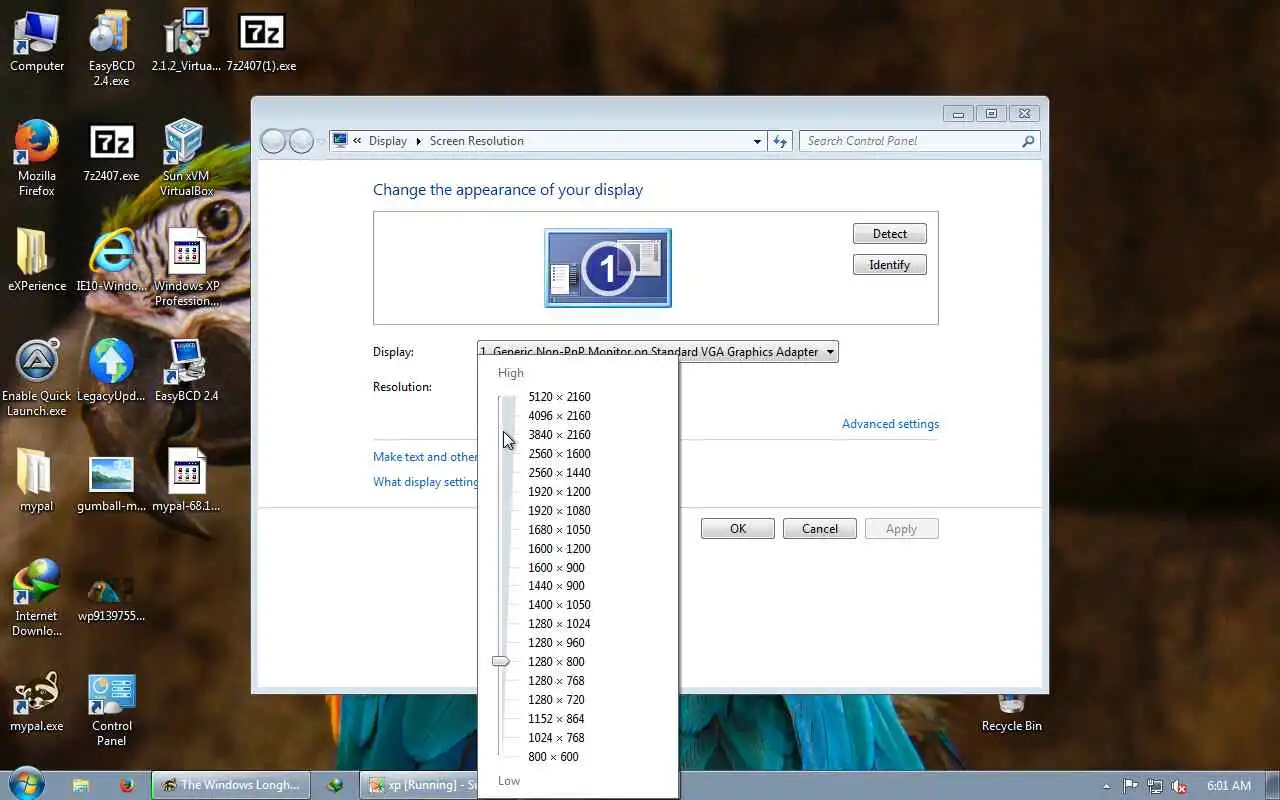Click the Action Center flag tray icon
This screenshot has width=1280, height=800.
(x=1131, y=786)
